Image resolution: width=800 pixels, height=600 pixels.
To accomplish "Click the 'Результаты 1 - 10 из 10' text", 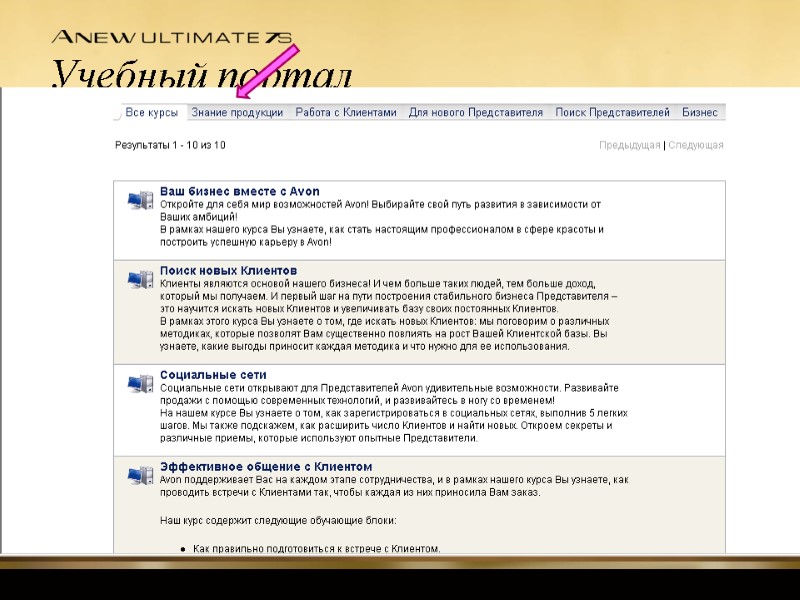I will [x=170, y=145].
